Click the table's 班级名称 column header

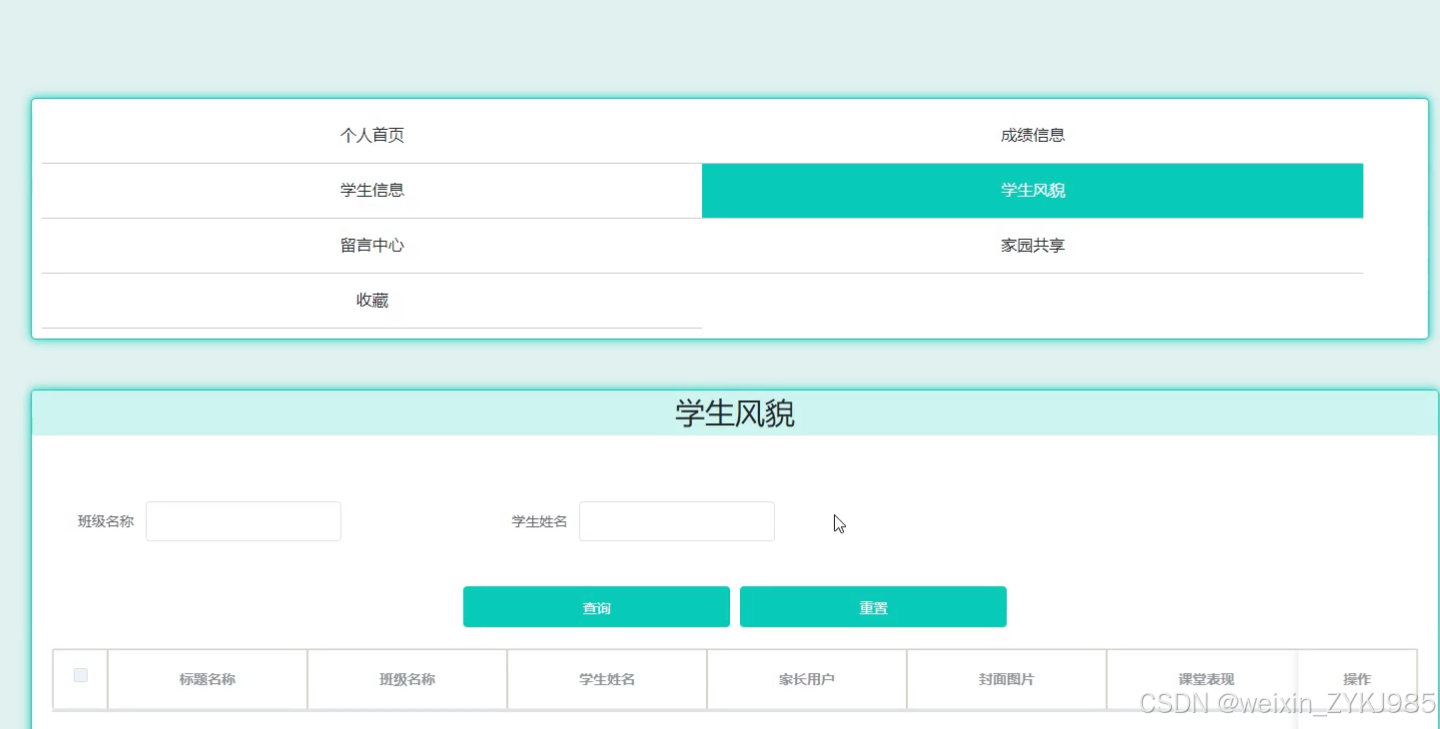click(407, 680)
